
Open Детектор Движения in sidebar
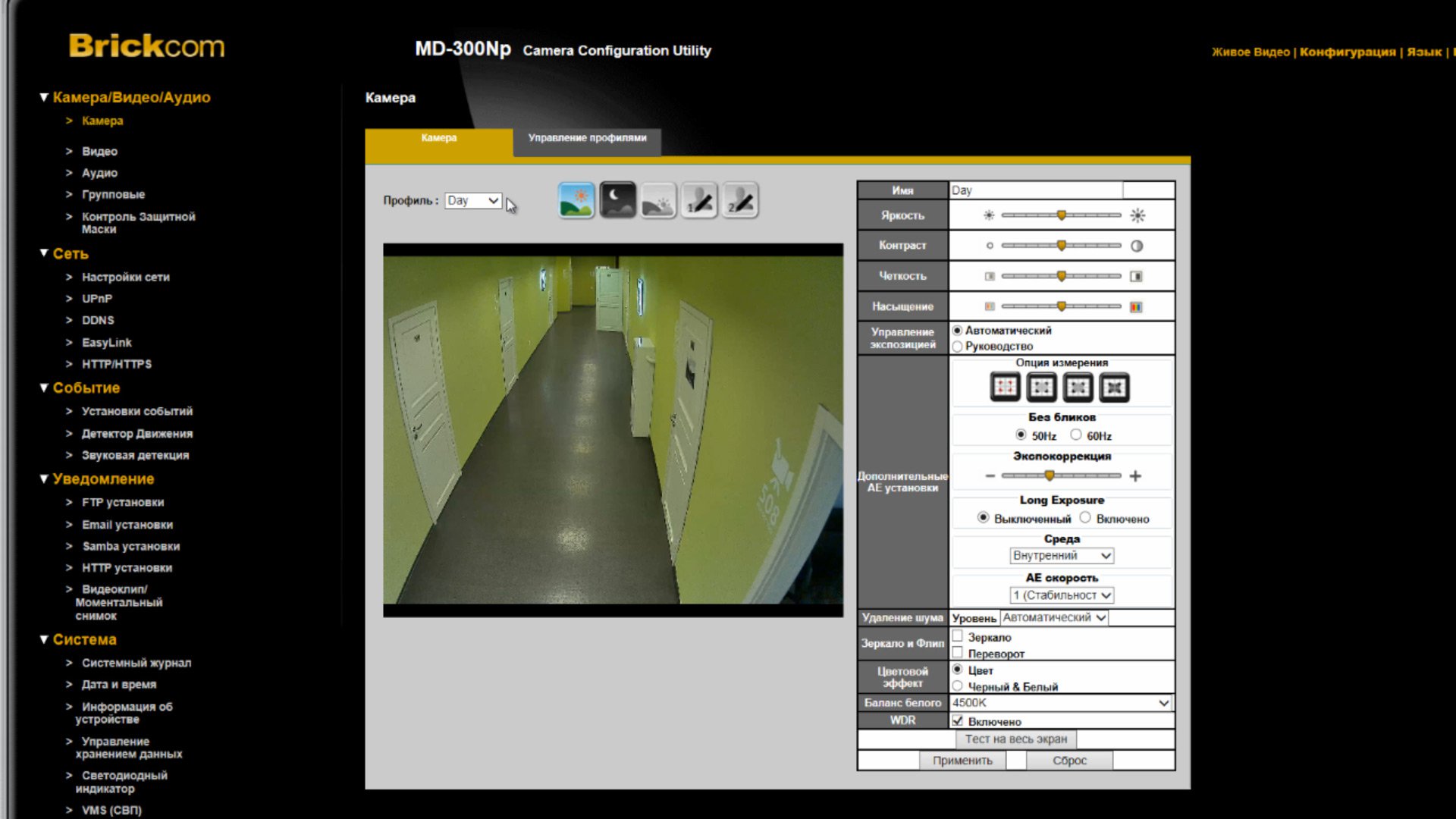tap(136, 434)
